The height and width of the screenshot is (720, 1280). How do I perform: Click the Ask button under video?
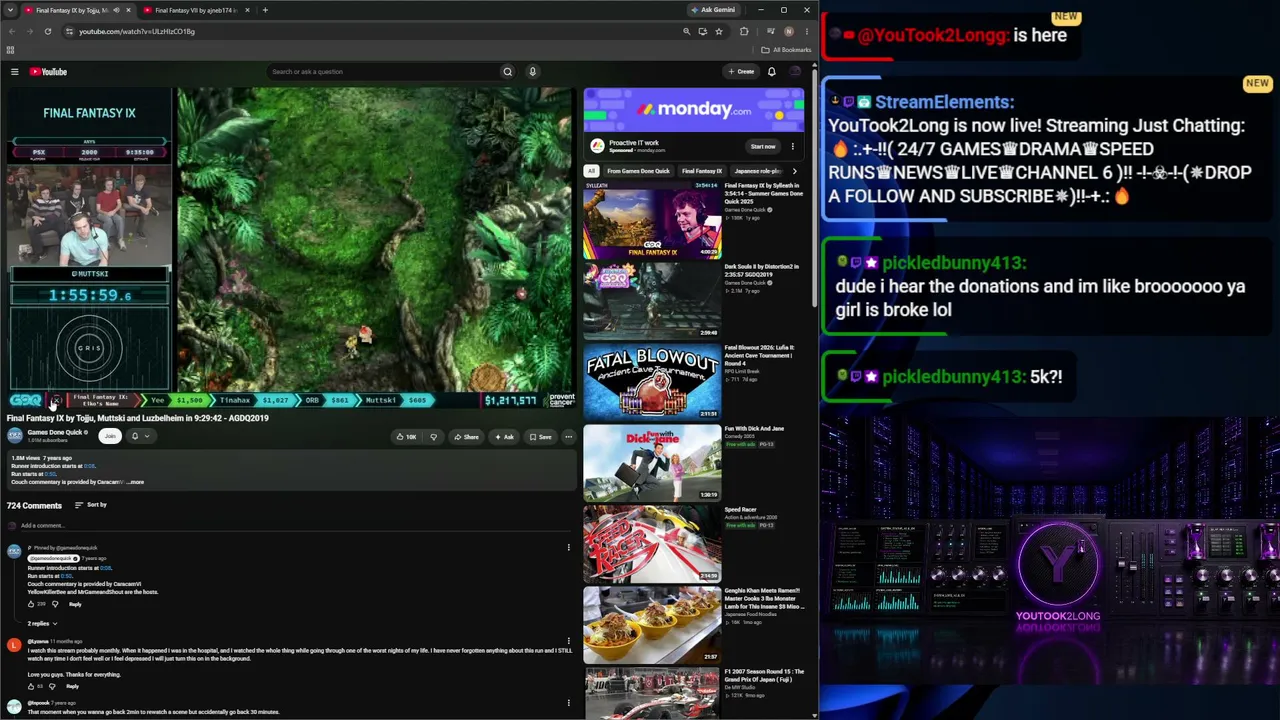[x=503, y=437]
